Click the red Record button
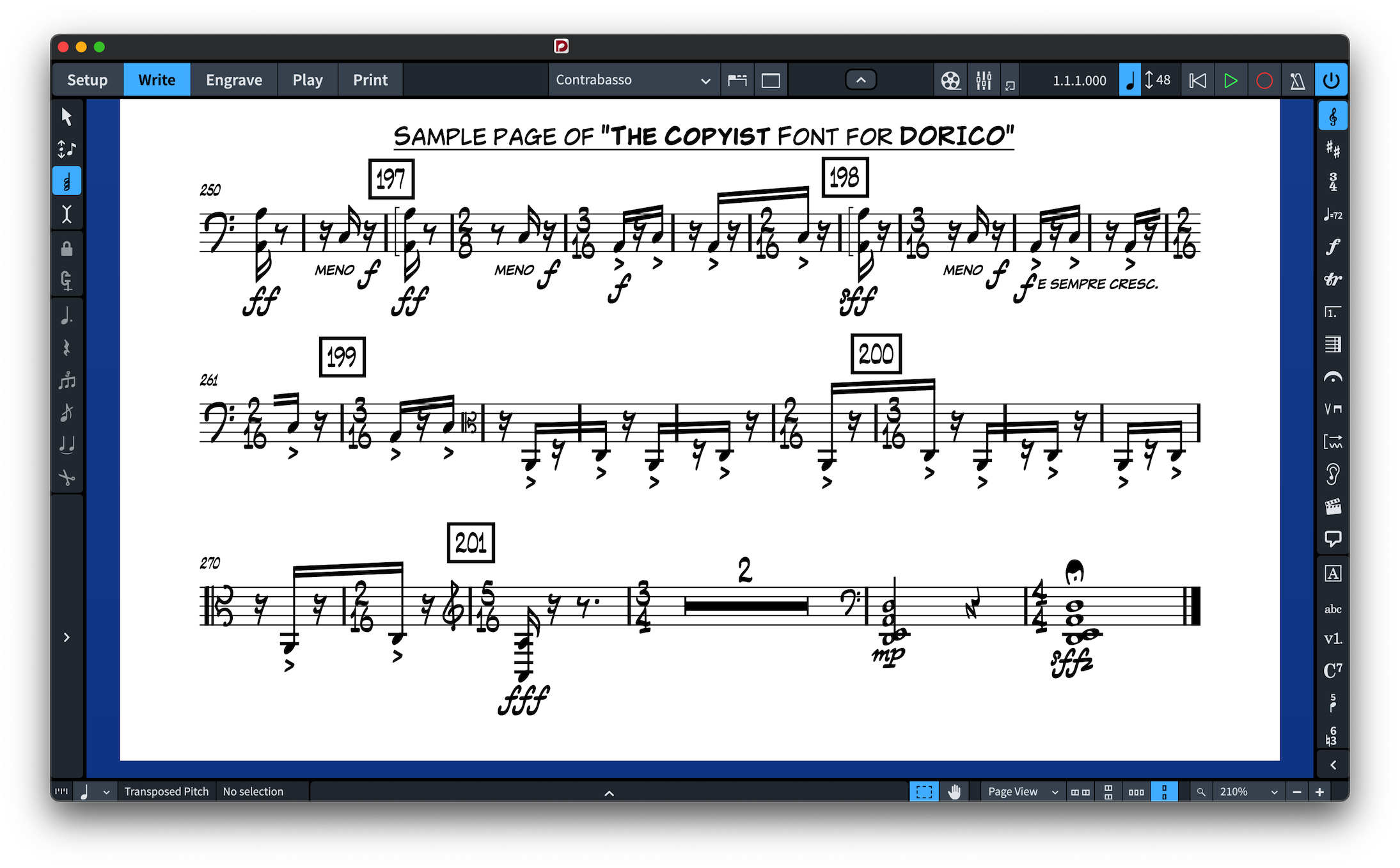This screenshot has height=868, width=1400. [x=1264, y=81]
